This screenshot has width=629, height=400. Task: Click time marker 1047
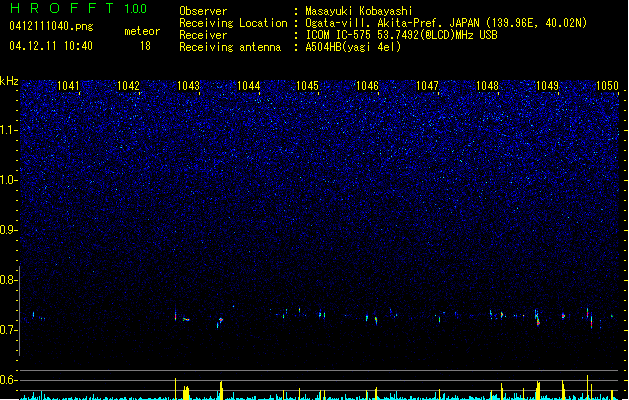pos(427,86)
